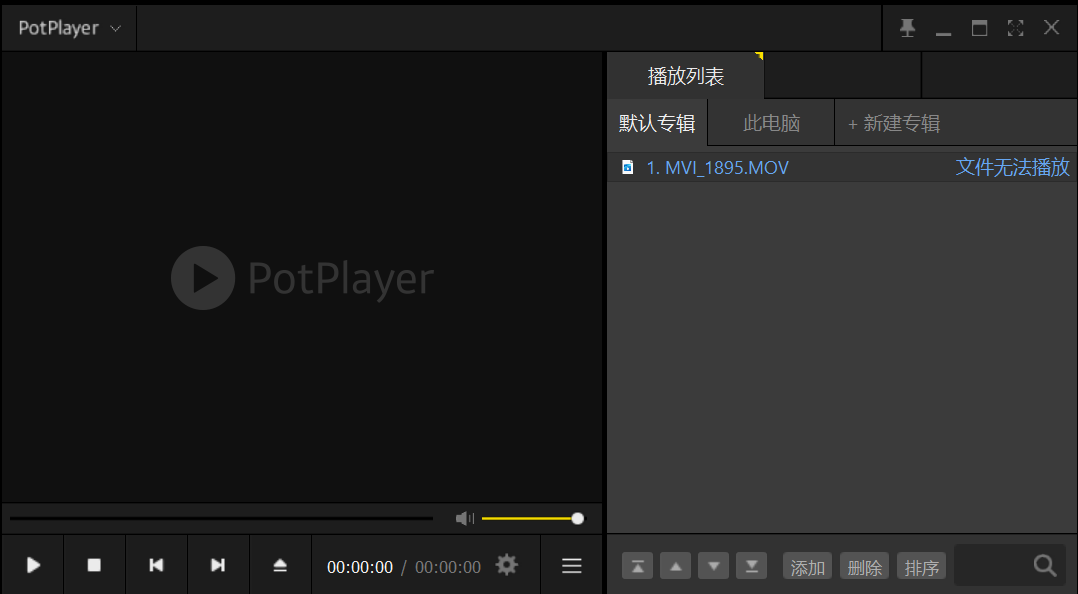Move the selected playlist item down
Image resolution: width=1078 pixels, height=594 pixels.
pos(714,566)
